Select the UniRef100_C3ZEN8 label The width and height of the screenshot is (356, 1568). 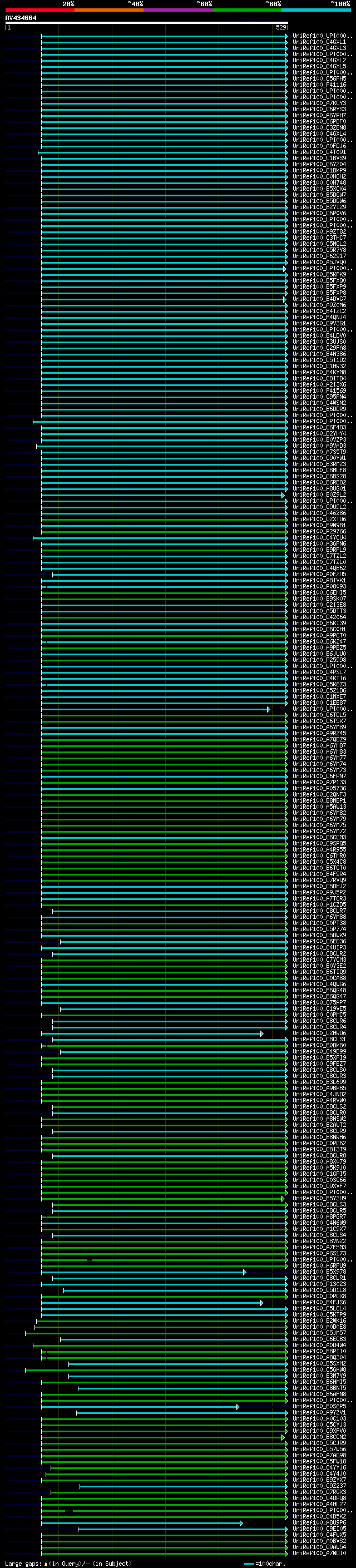319,128
